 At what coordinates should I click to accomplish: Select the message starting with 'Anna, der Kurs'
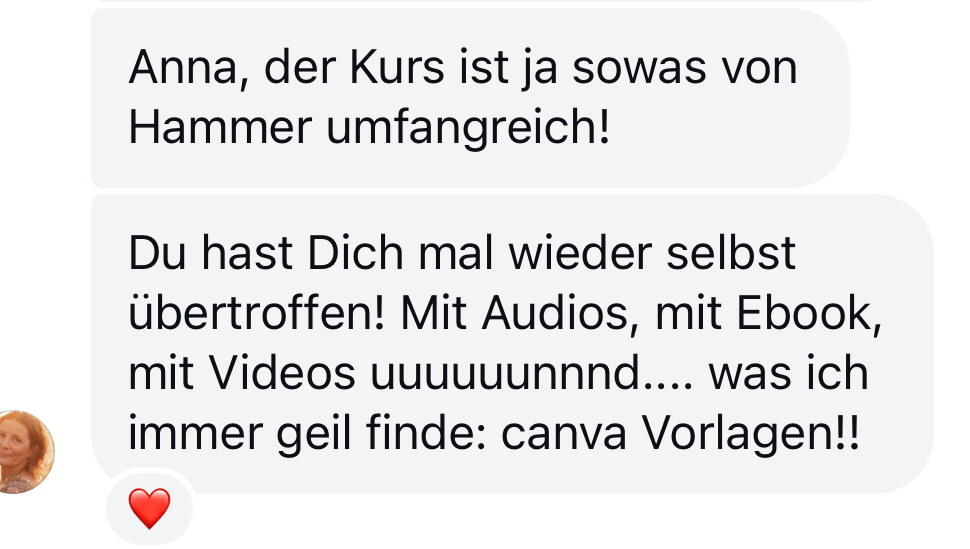coord(470,98)
